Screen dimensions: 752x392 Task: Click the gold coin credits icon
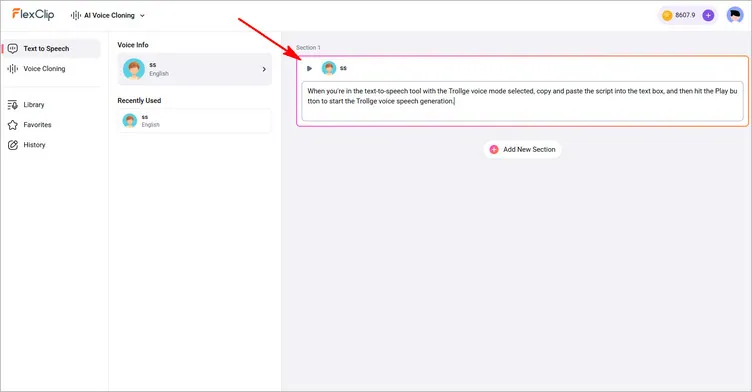[667, 15]
